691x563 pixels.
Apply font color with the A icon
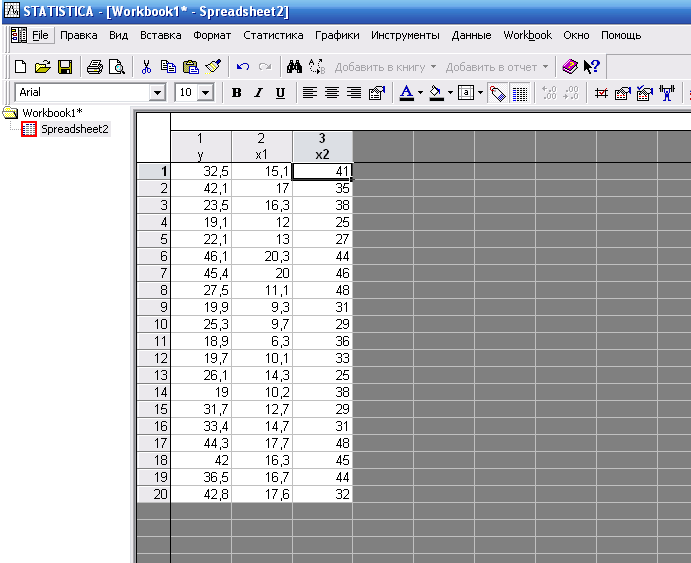(406, 93)
